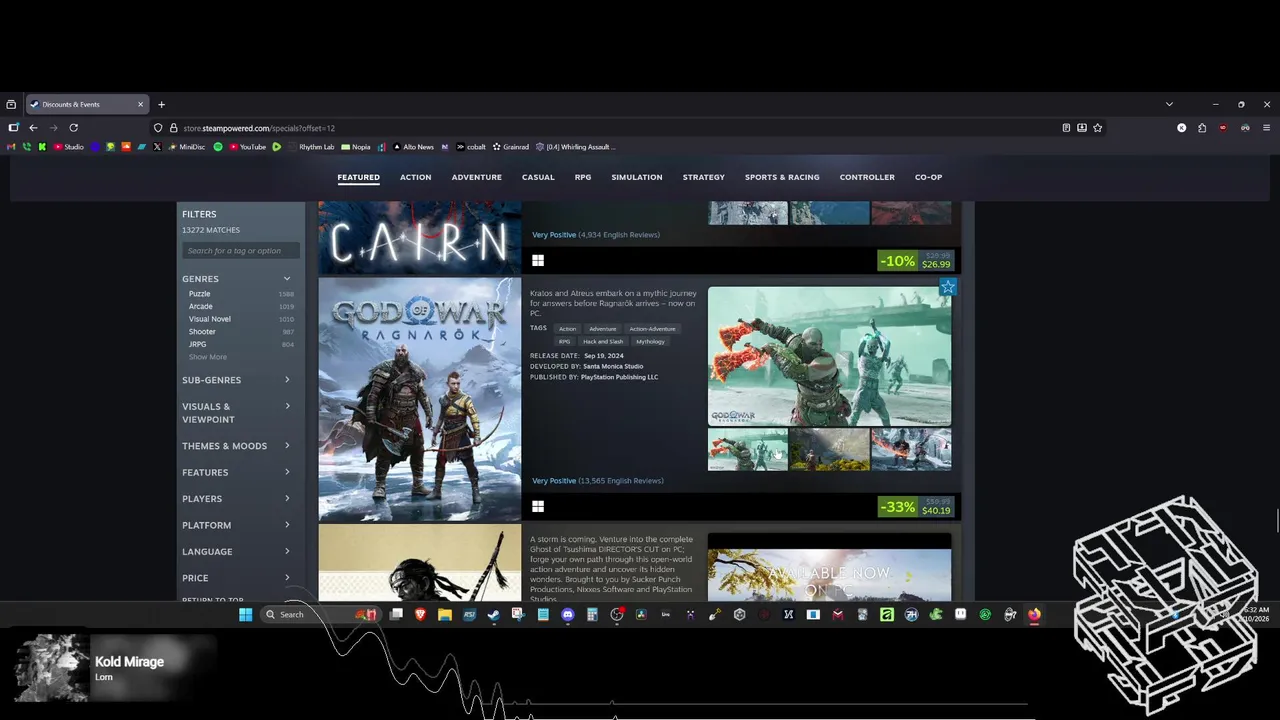Switch to the Simulation tab
This screenshot has height=720, width=1280.
[x=637, y=177]
